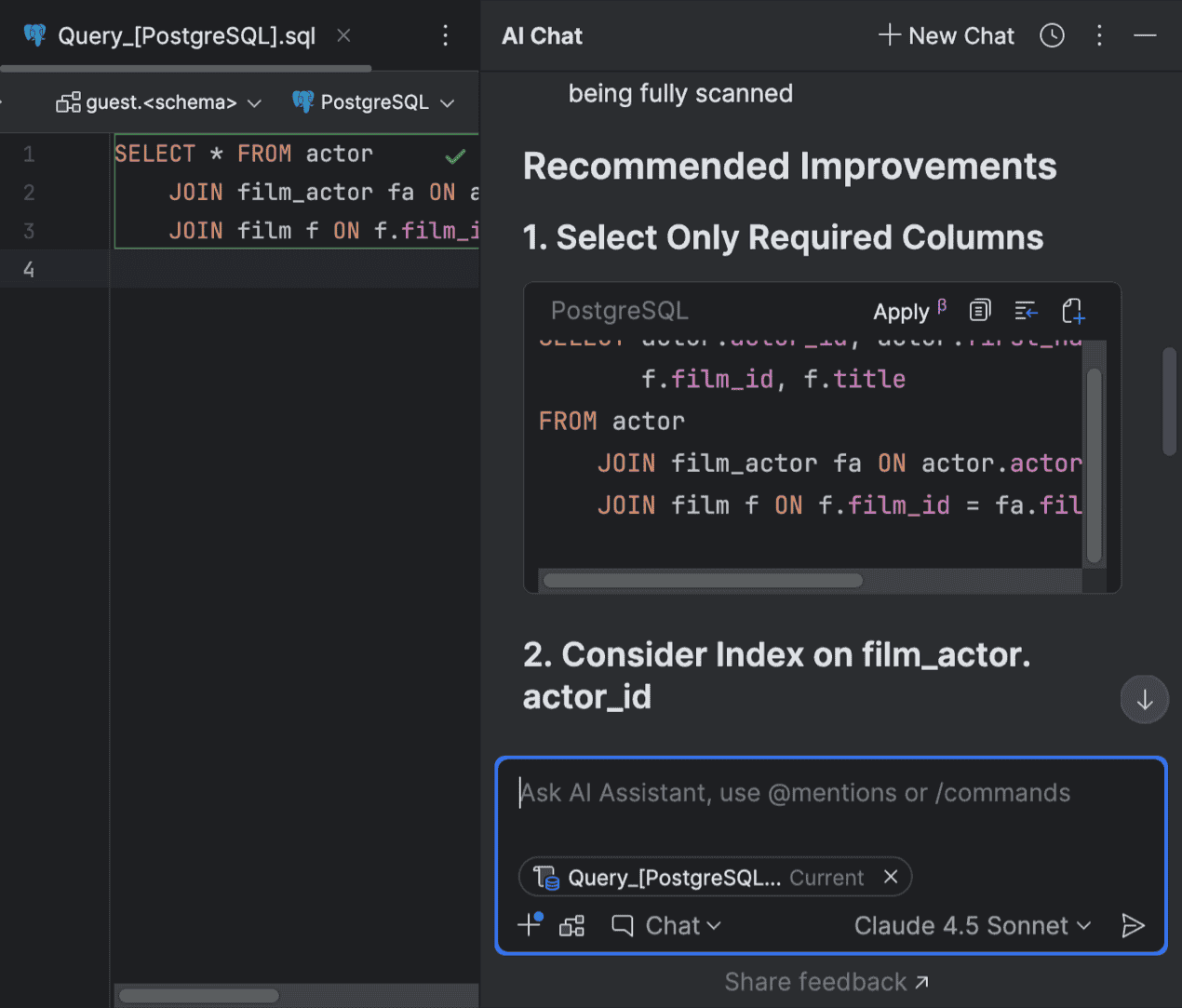Viewport: 1182px width, 1008px height.
Task: Click the send message arrow icon
Action: [x=1132, y=925]
